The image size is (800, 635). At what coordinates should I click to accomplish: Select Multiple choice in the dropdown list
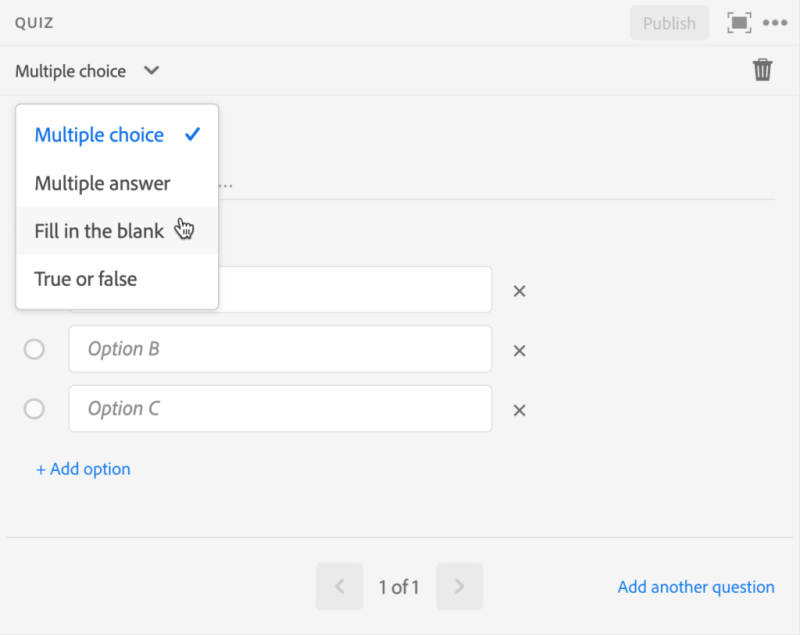99,135
